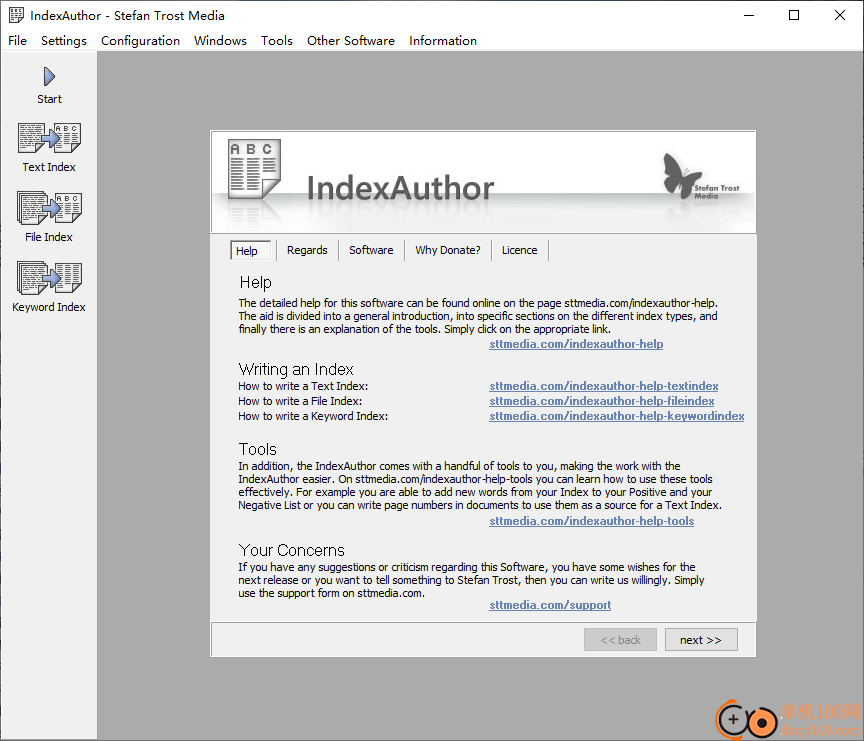Follow the sttmedia.com/indexauthor-help link

coord(576,344)
